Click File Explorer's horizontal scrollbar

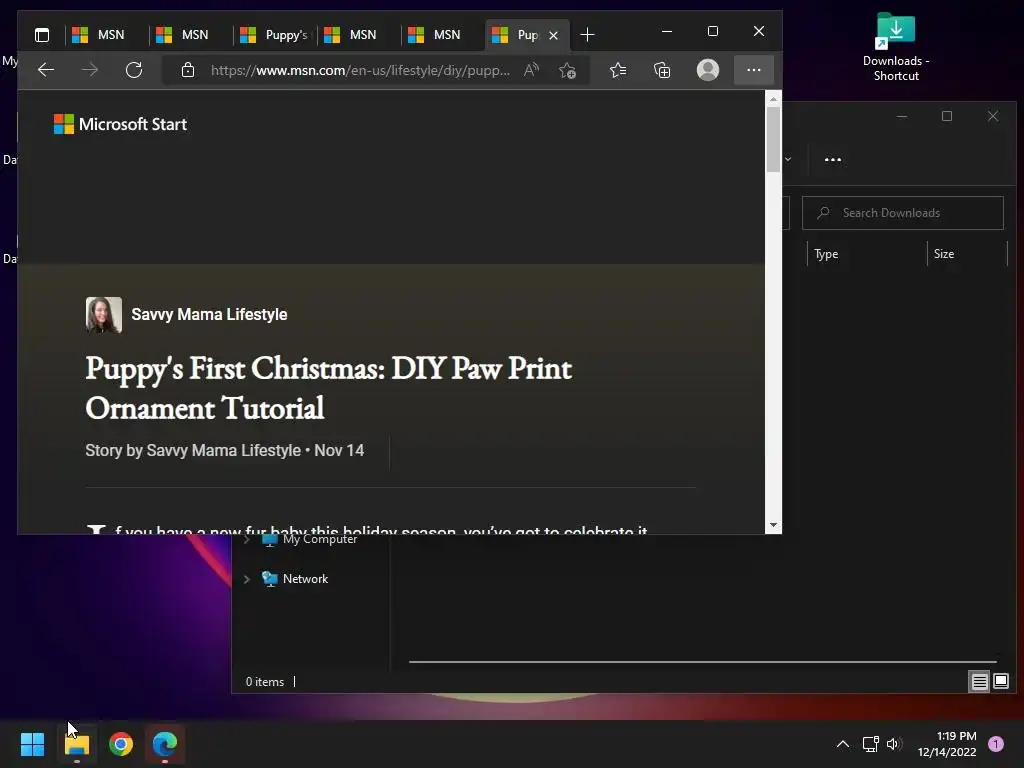point(703,662)
